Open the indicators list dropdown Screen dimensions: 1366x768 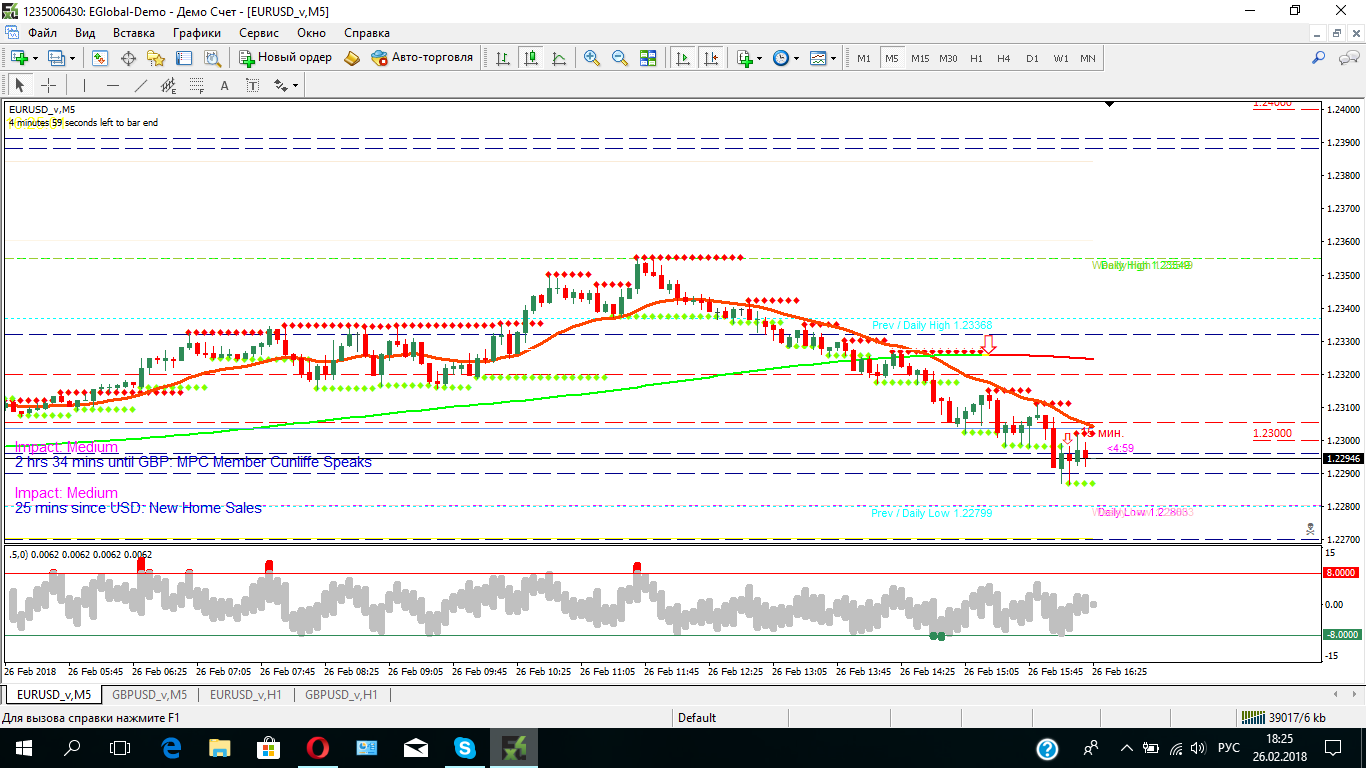(x=749, y=58)
